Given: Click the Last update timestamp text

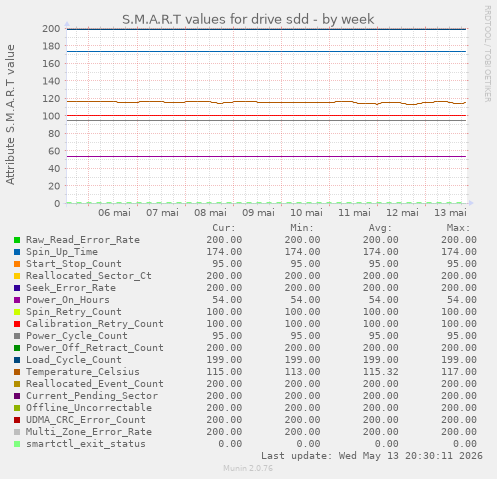Looking at the screenshot, I should tap(372, 456).
